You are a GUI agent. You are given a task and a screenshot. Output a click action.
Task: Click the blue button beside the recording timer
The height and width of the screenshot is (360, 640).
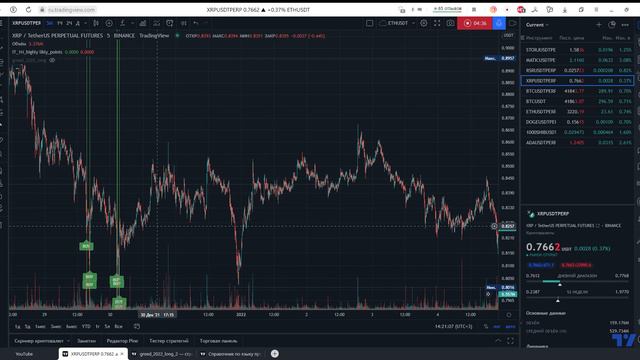tap(499, 23)
